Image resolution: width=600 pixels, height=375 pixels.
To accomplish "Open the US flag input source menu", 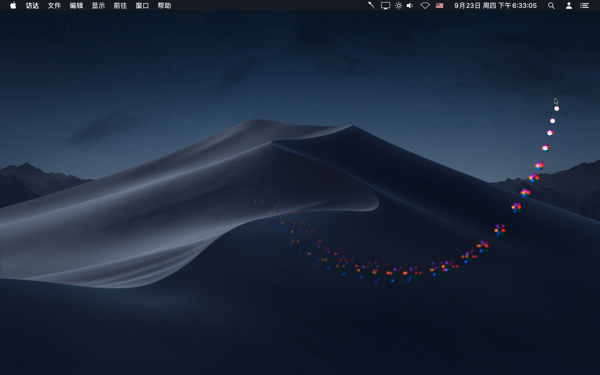I will [x=439, y=5].
